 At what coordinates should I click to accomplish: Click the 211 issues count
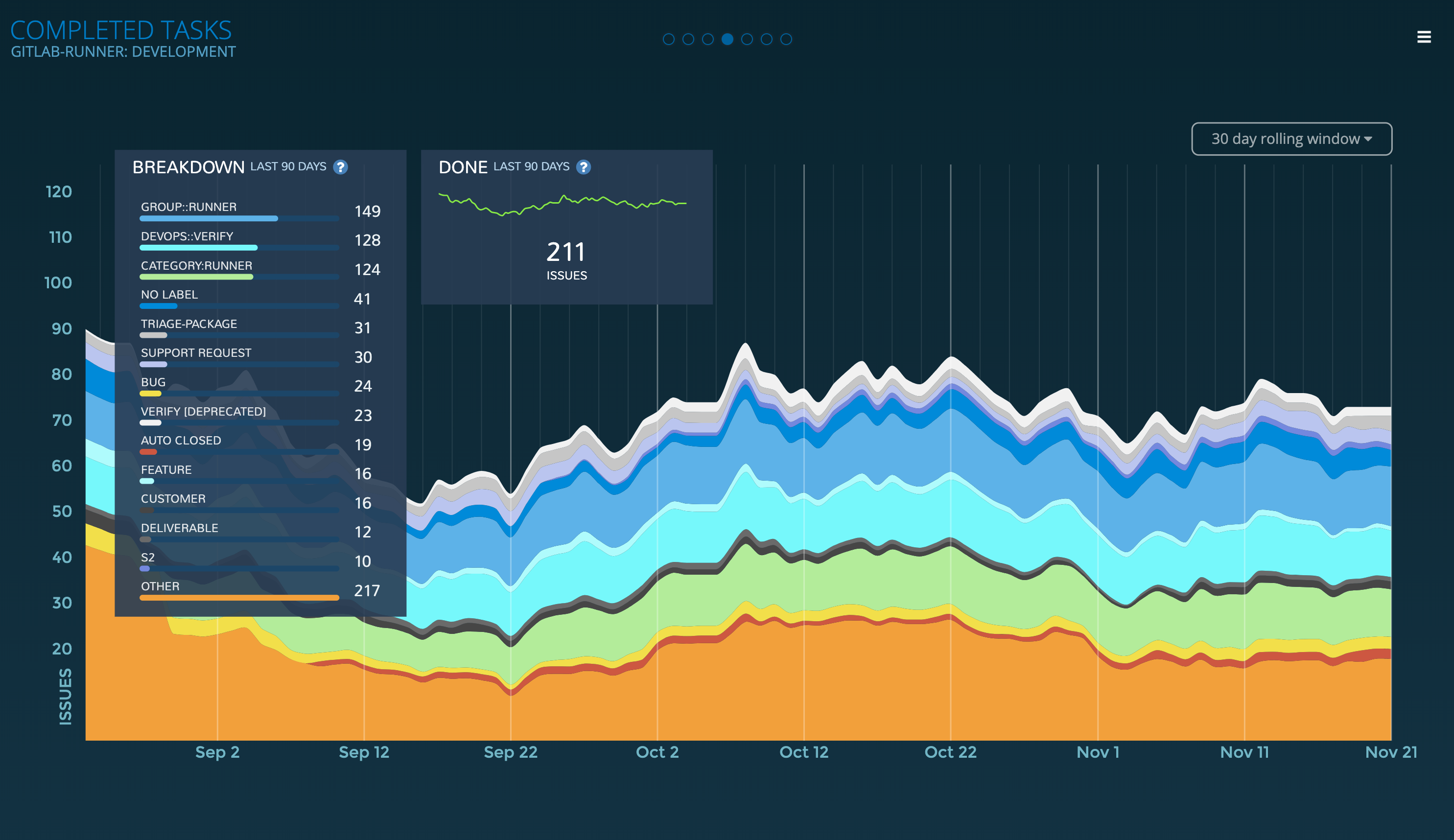(x=565, y=252)
